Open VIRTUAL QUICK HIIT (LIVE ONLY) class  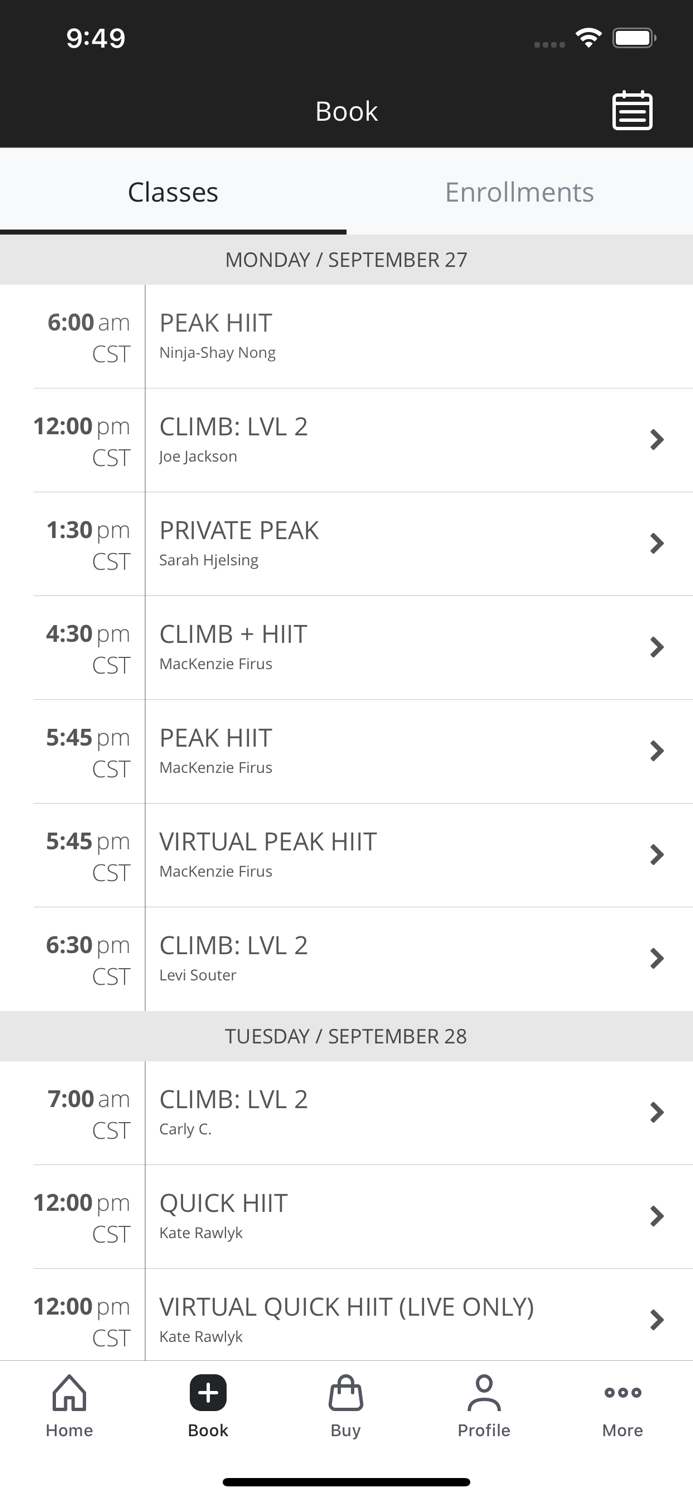(346, 1320)
